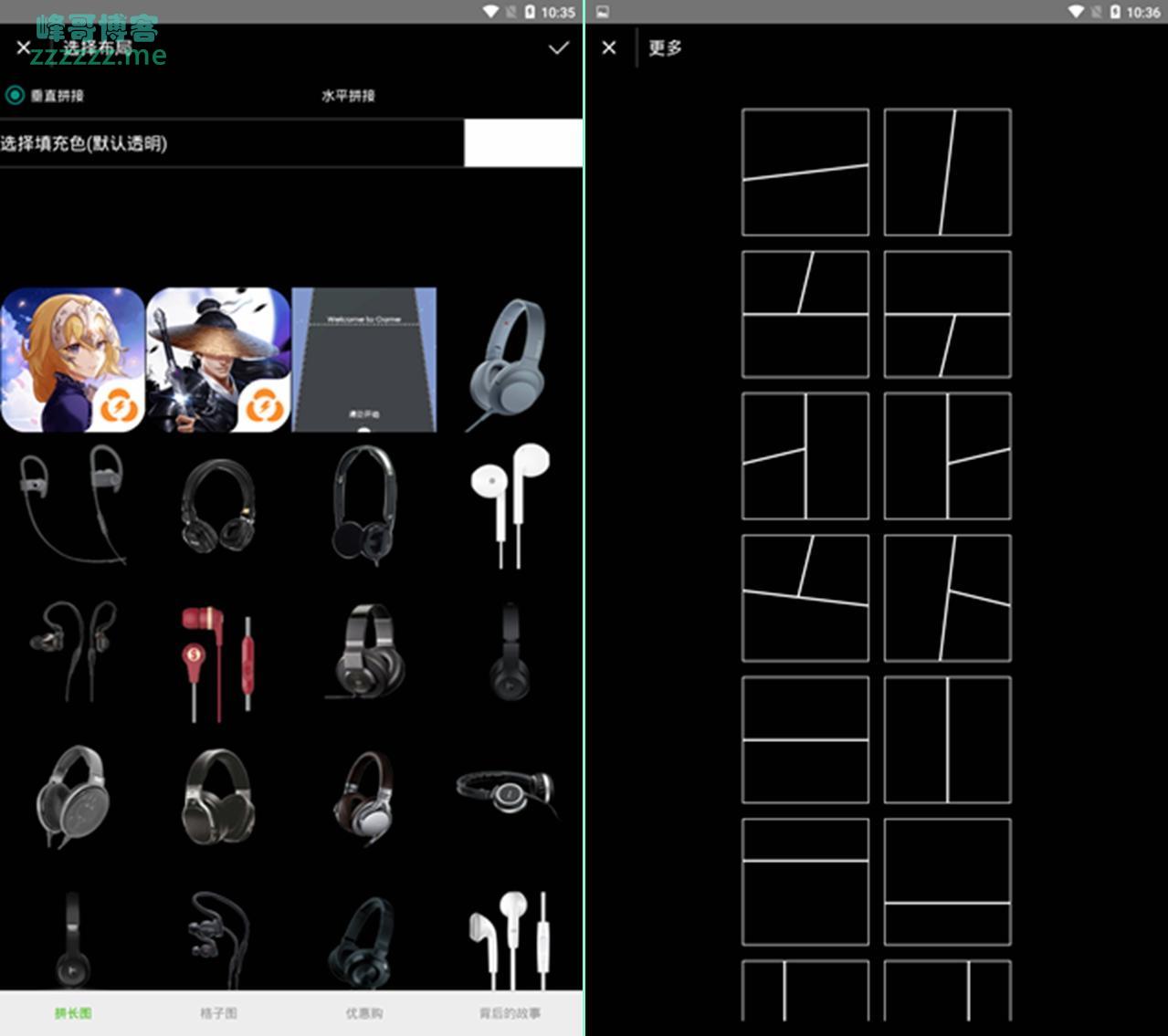Pick the white earbuds without inline remote
This screenshot has height=1036, width=1168.
pyautogui.click(x=510, y=506)
